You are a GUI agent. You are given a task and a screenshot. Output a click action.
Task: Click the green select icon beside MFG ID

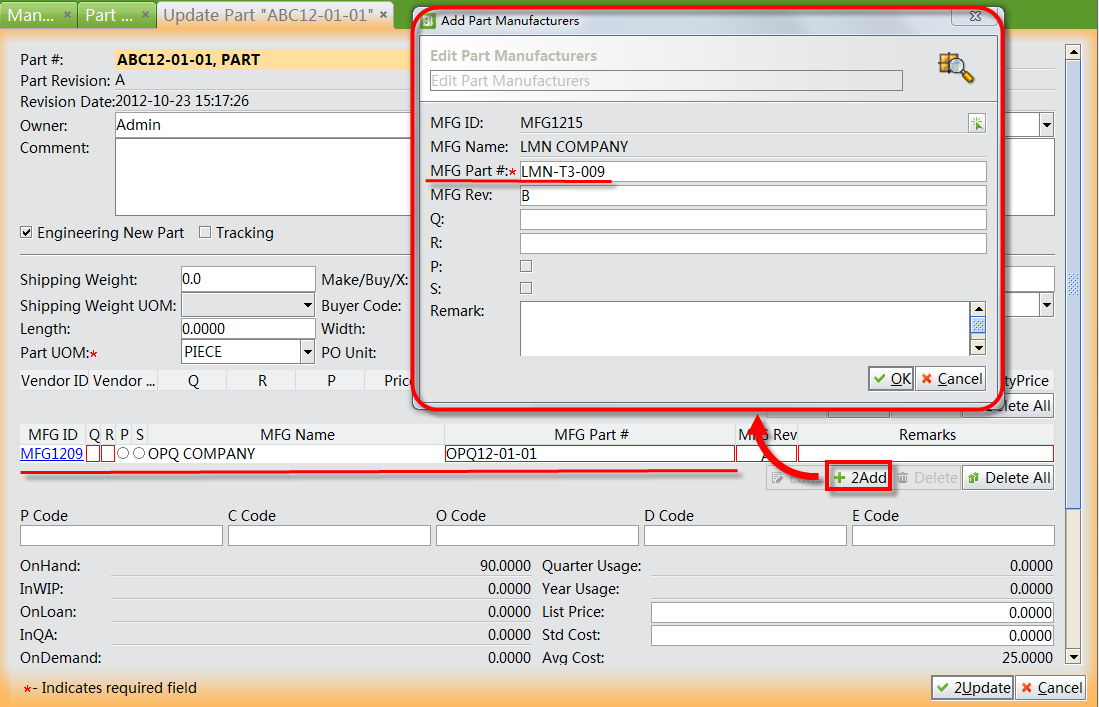(977, 123)
